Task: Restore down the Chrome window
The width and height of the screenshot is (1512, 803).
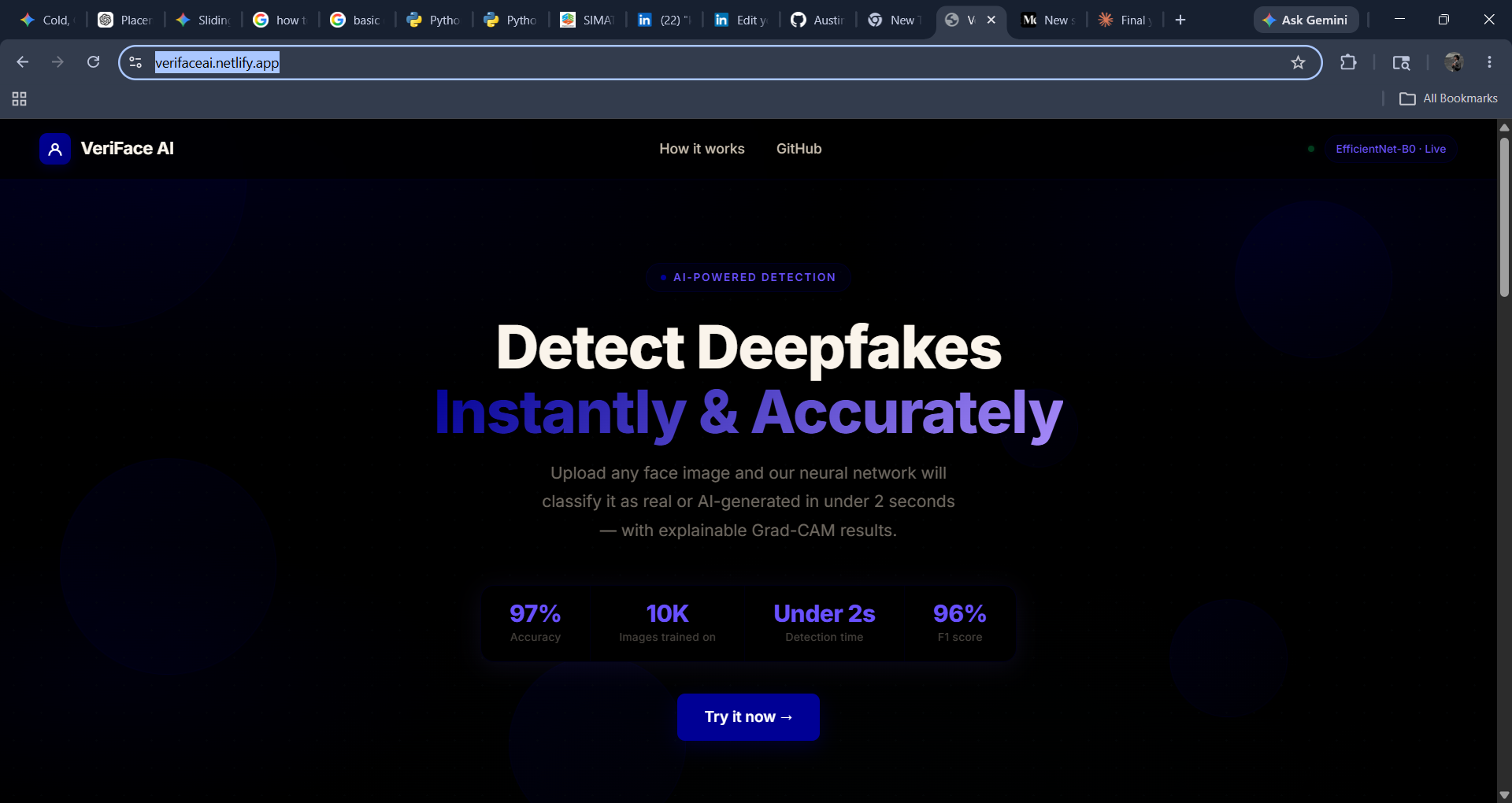Action: 1443,20
